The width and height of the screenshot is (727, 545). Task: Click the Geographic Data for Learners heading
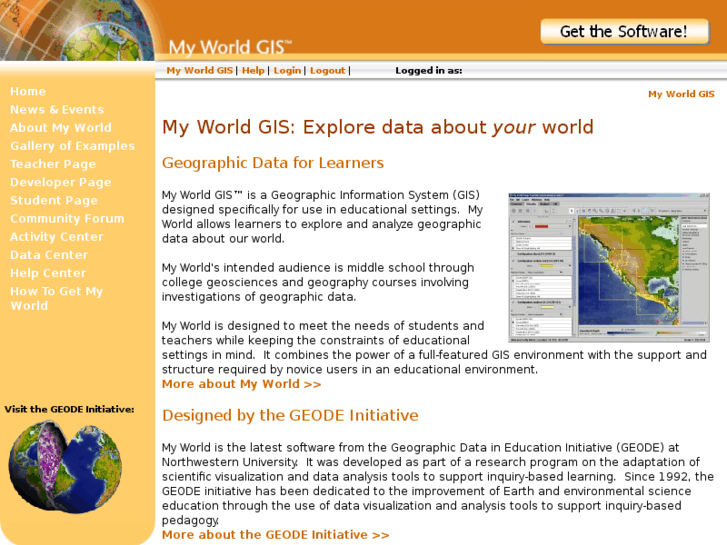tap(273, 163)
